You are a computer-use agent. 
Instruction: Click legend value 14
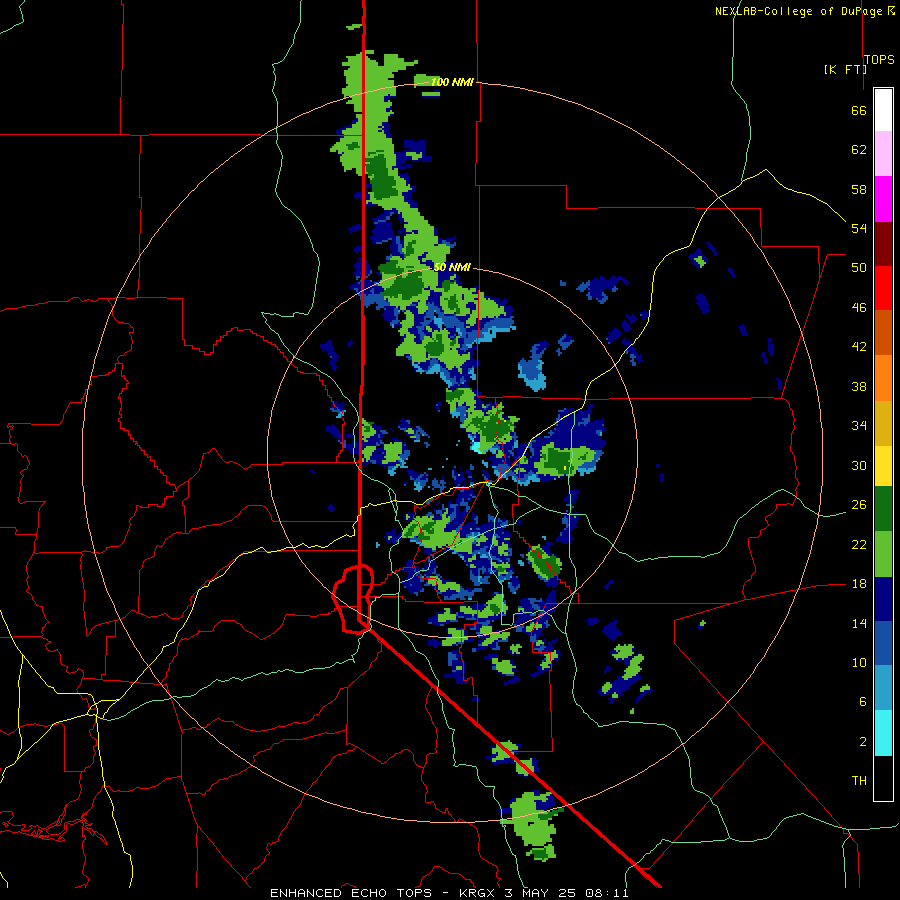pyautogui.click(x=859, y=623)
